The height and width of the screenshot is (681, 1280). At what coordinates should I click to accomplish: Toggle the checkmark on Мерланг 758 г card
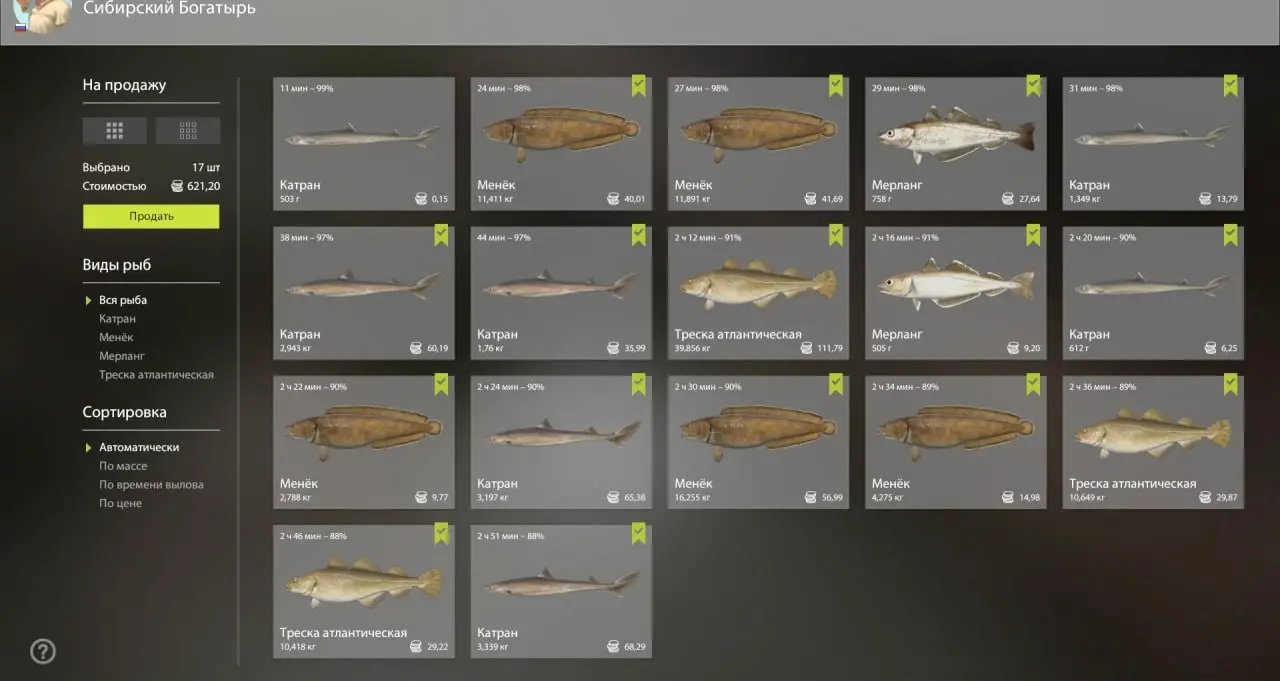click(x=1033, y=86)
